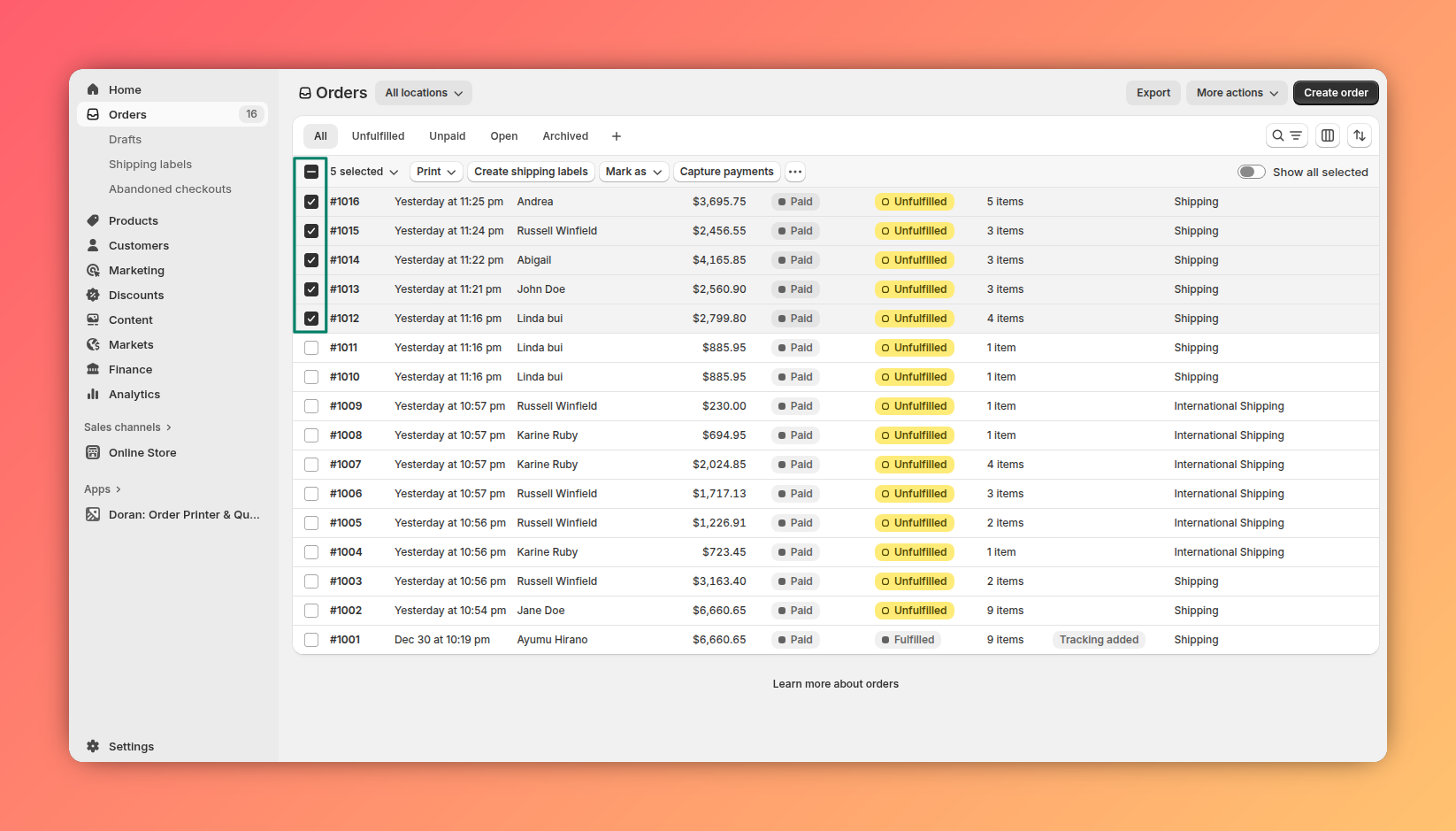Expand the Sales channels section
This screenshot has width=1456, height=831.
(x=128, y=427)
